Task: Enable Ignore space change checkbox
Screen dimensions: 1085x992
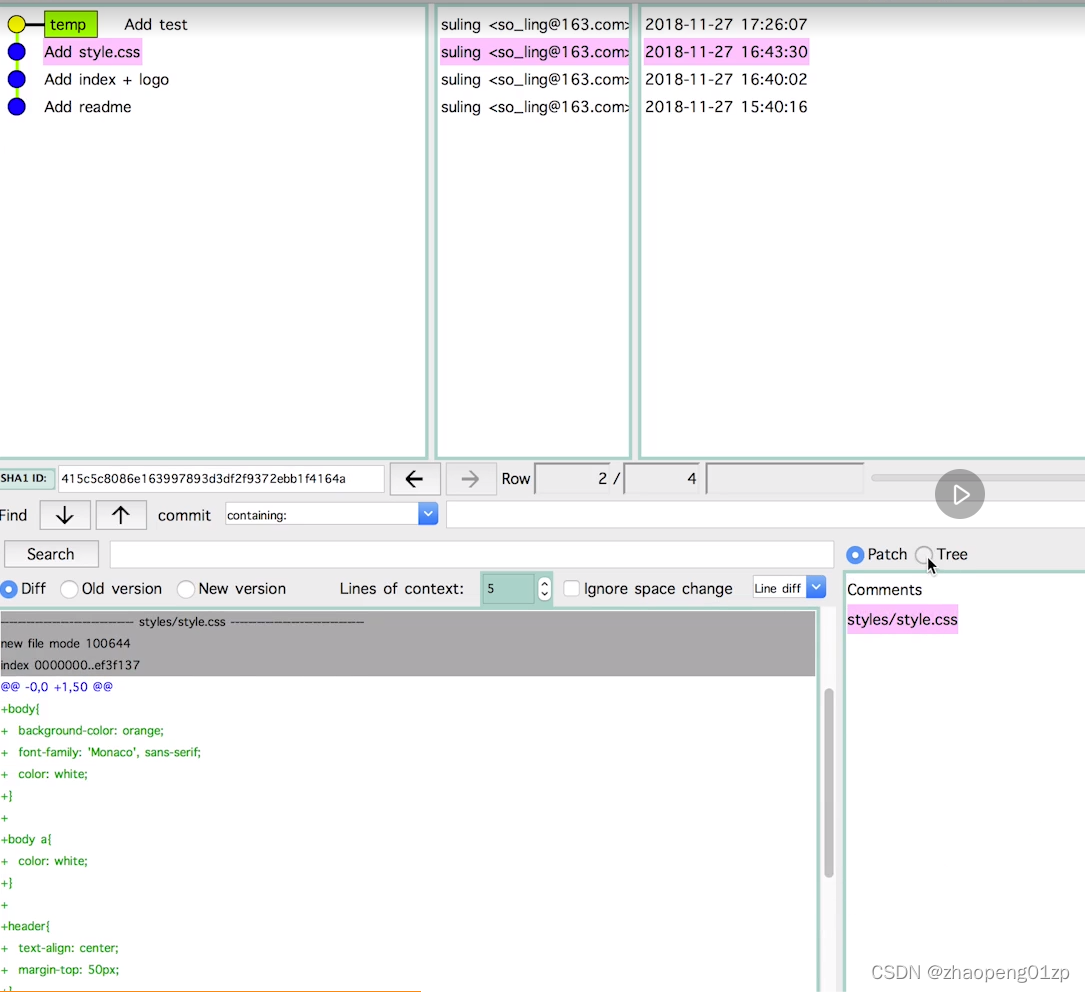Action: 572,589
